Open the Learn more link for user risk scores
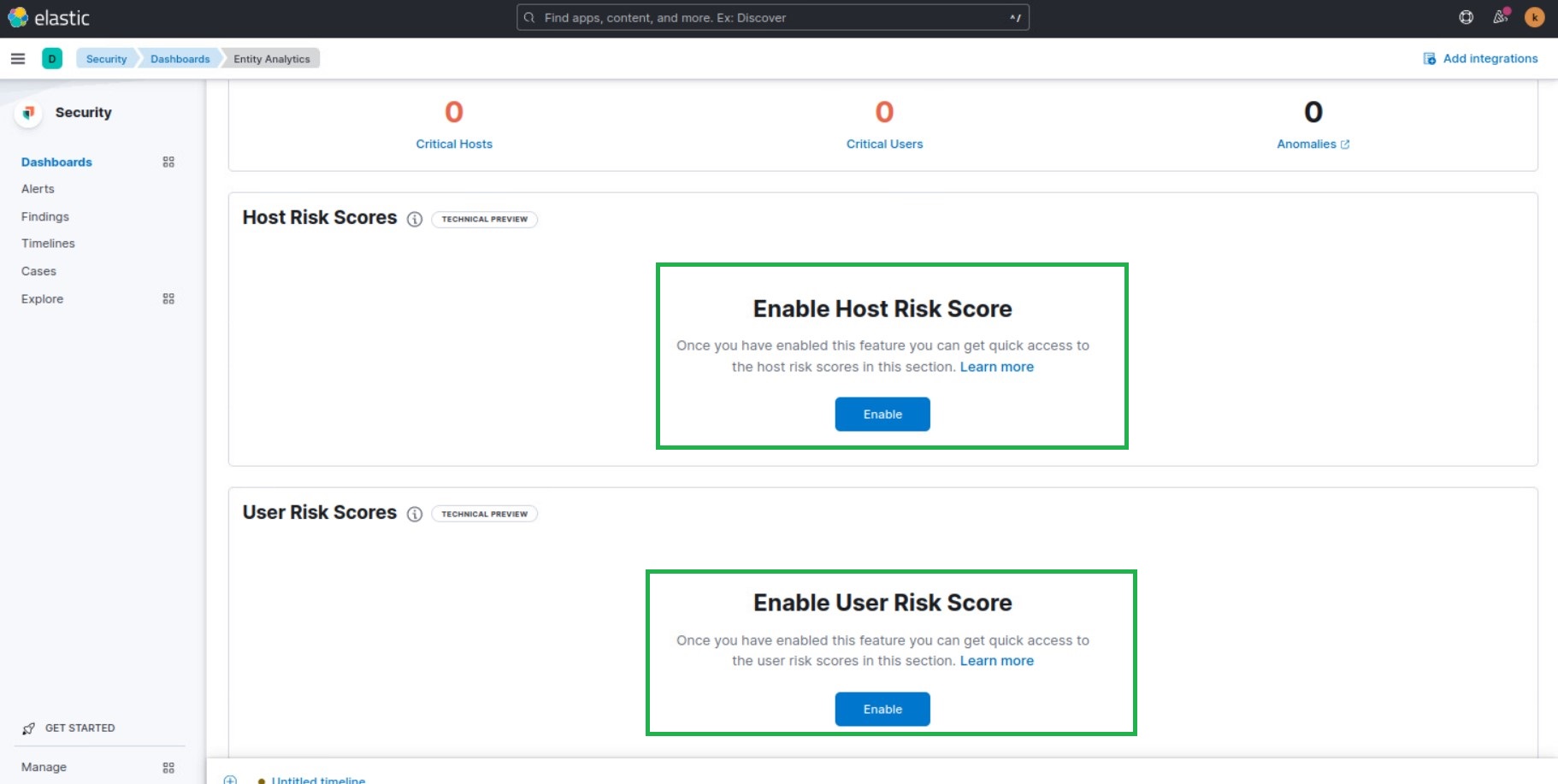This screenshot has height=784, width=1558. [996, 660]
